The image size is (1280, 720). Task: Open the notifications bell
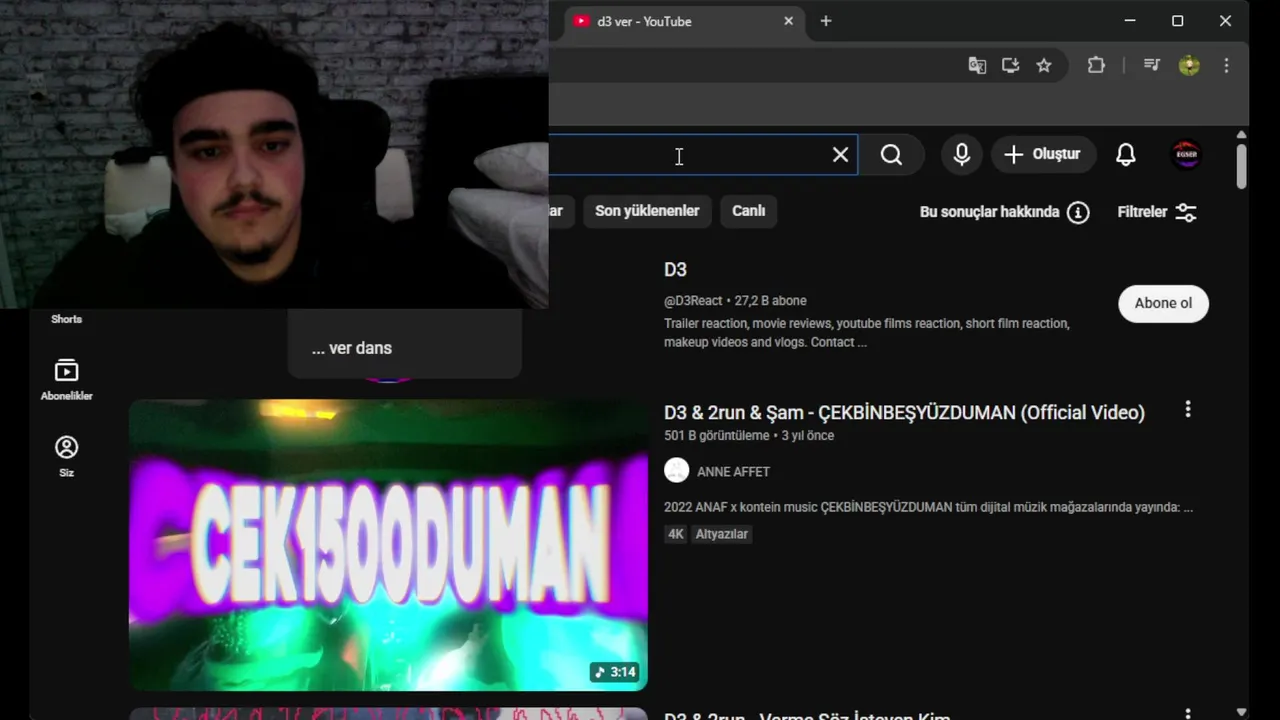pos(1126,154)
